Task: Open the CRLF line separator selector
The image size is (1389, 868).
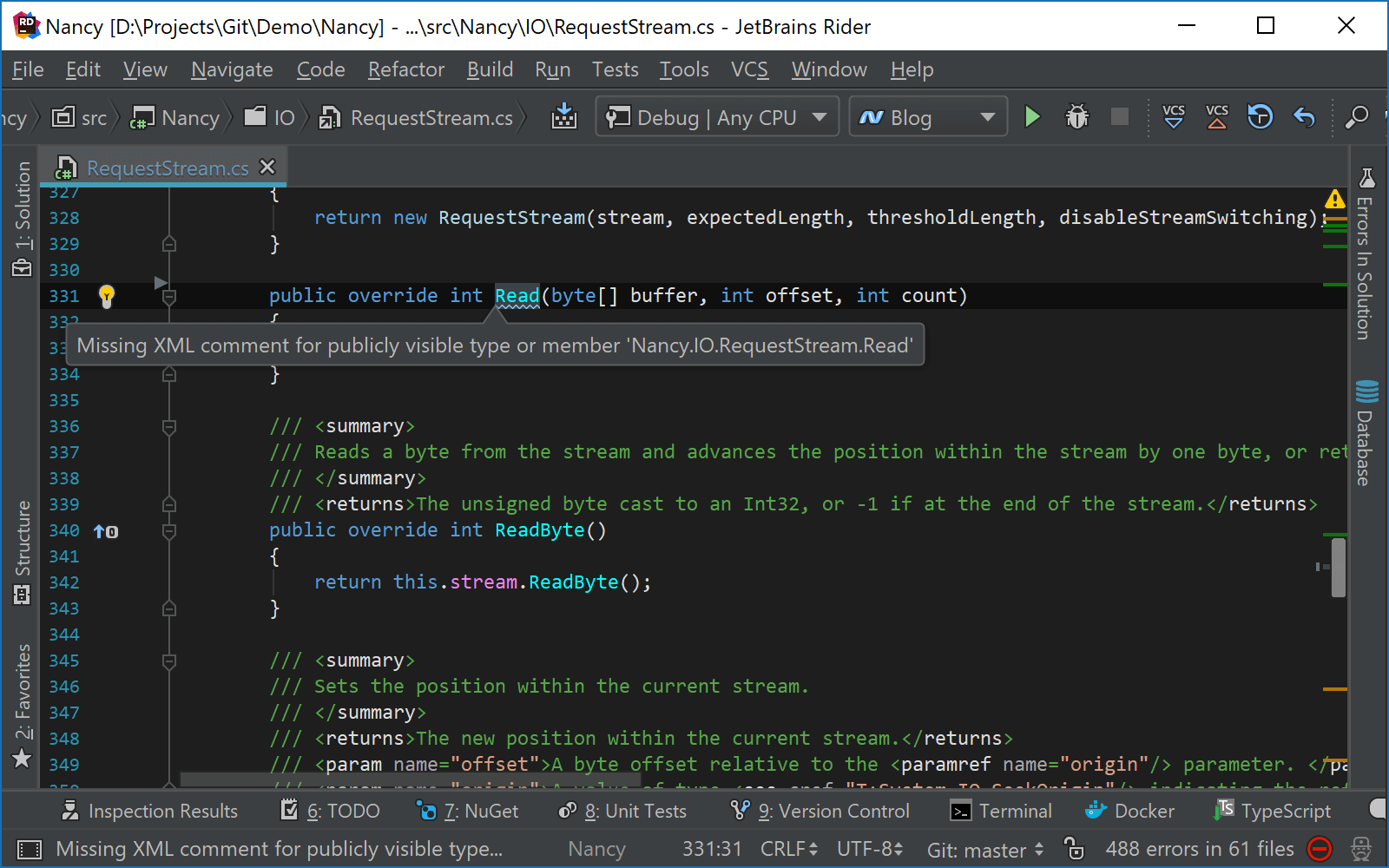Action: (x=789, y=849)
